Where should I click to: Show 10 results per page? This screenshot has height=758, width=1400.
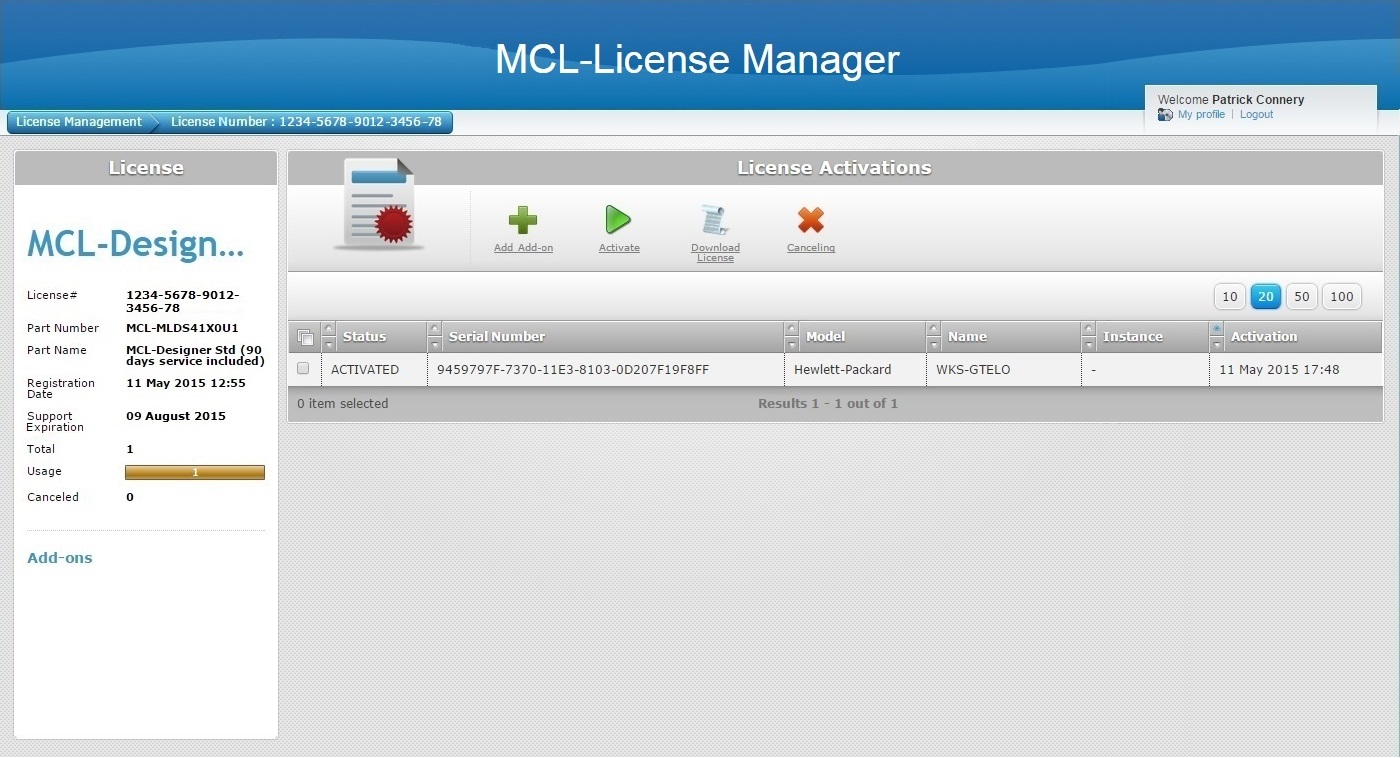click(x=1230, y=297)
